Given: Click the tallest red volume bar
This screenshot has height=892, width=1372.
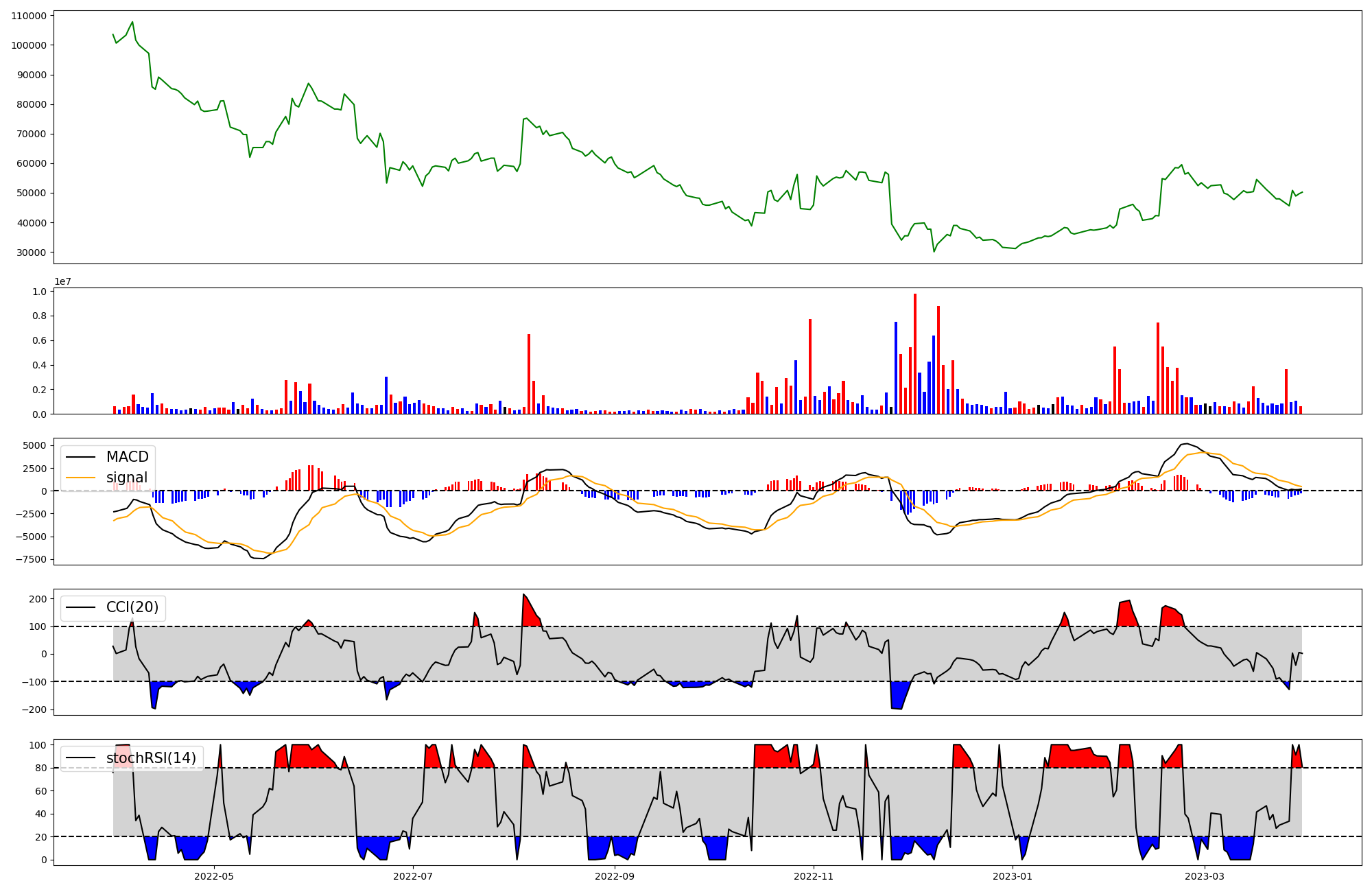Looking at the screenshot, I should (914, 353).
